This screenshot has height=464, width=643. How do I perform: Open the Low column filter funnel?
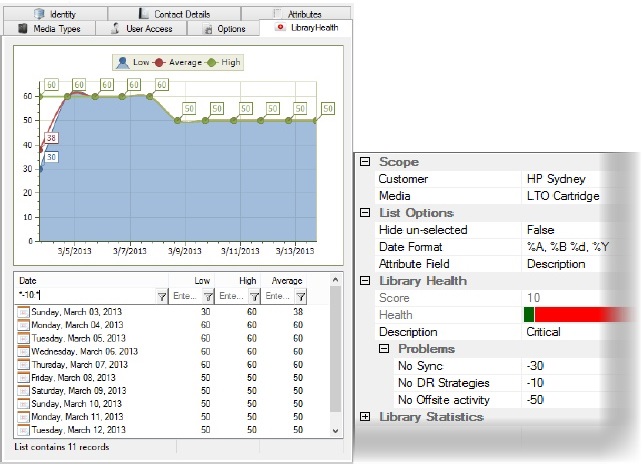pyautogui.click(x=208, y=296)
